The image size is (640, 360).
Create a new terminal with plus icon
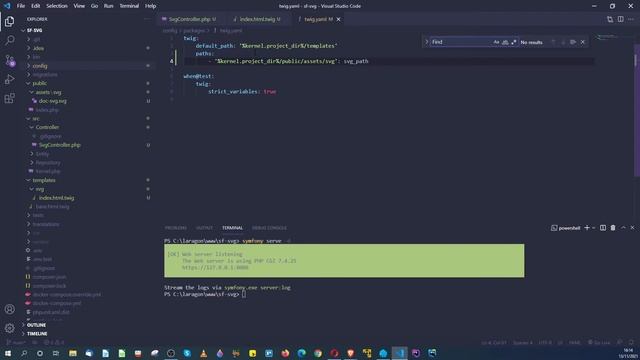click(587, 228)
